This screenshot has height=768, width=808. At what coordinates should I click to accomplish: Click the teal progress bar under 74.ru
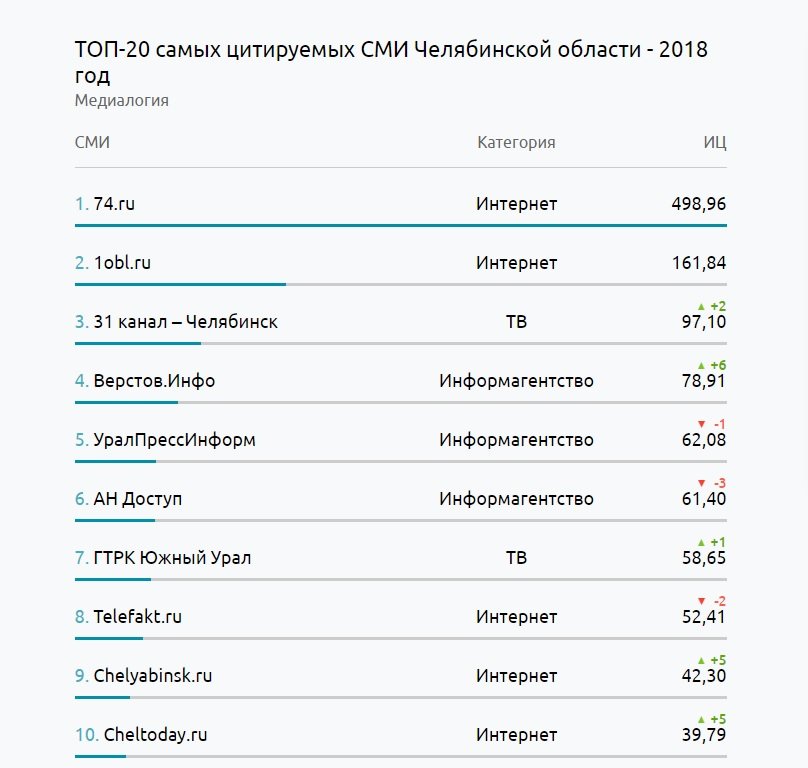(x=400, y=226)
